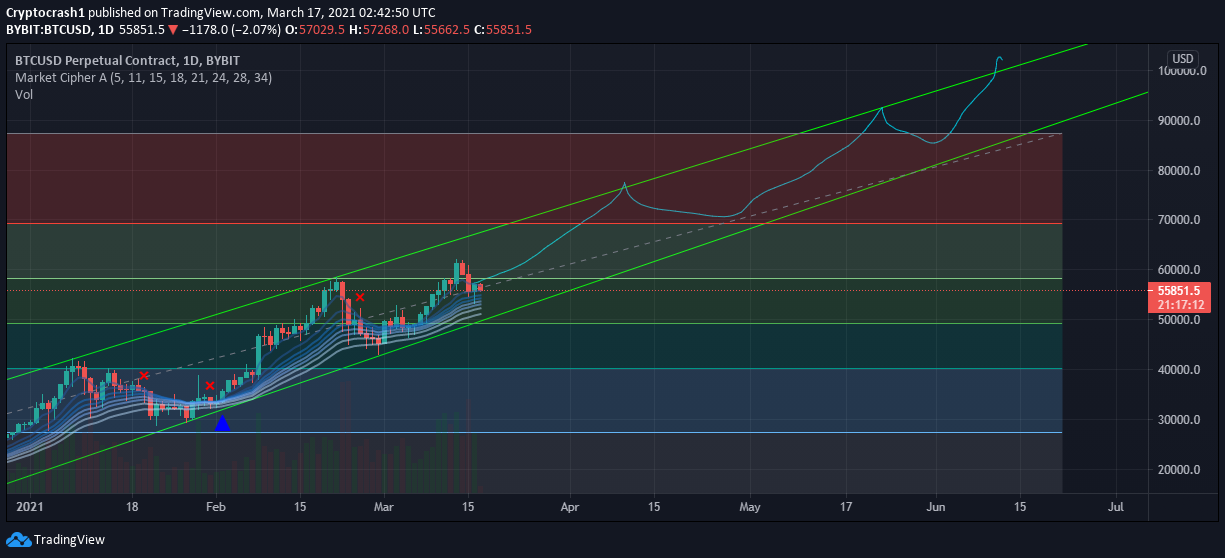The image size is (1225, 558).
Task: Click the Mar label on time axis
Action: coord(386,507)
